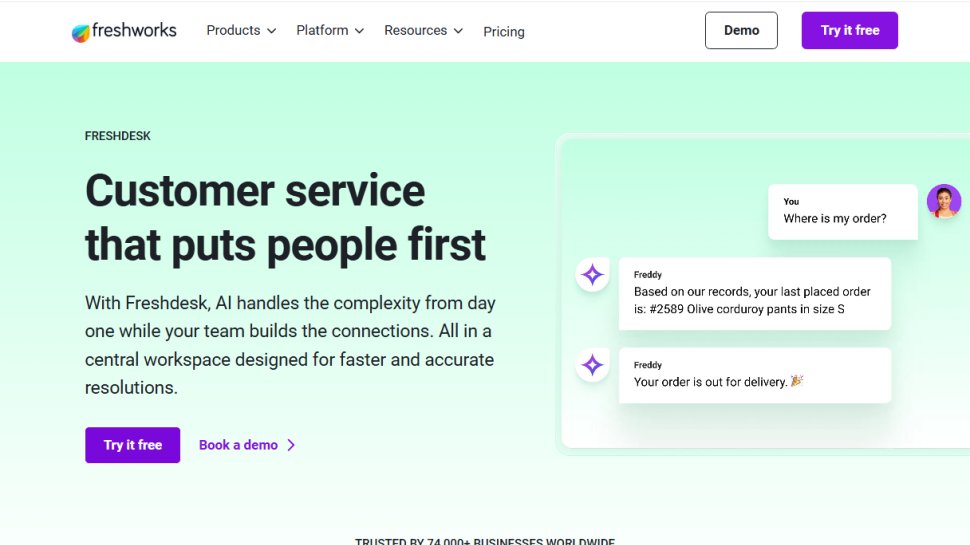970x545 pixels.
Task: Follow the Book a demo link
Action: click(247, 445)
